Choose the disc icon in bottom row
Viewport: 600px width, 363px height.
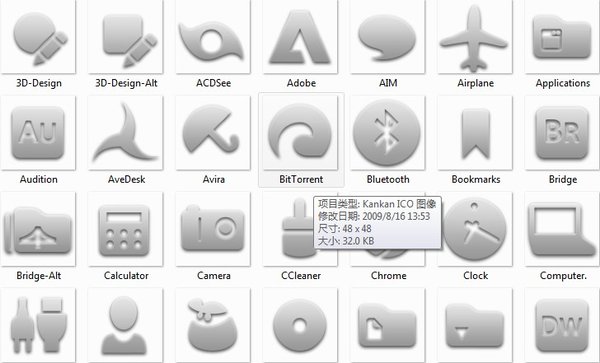[x=300, y=325]
